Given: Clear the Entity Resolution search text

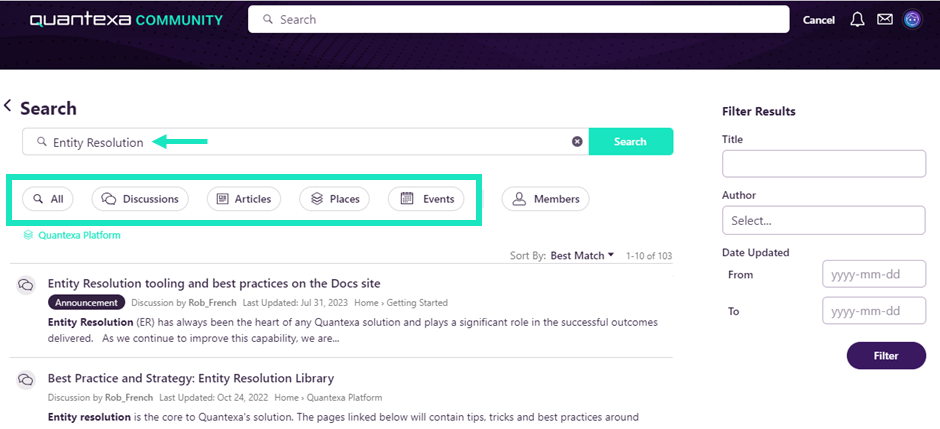Looking at the screenshot, I should click(577, 141).
